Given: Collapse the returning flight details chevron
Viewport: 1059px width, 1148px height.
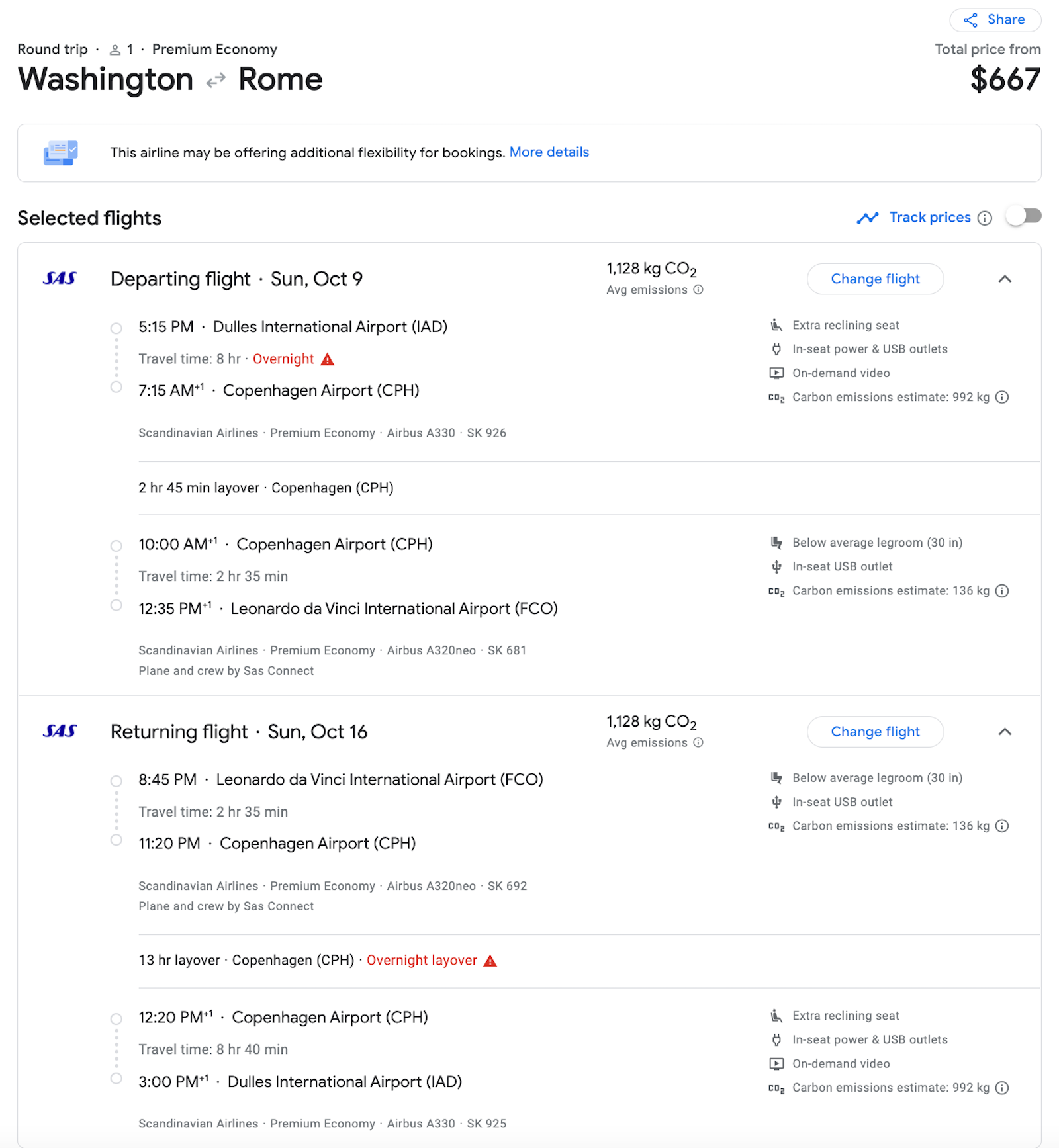Looking at the screenshot, I should 1005,732.
